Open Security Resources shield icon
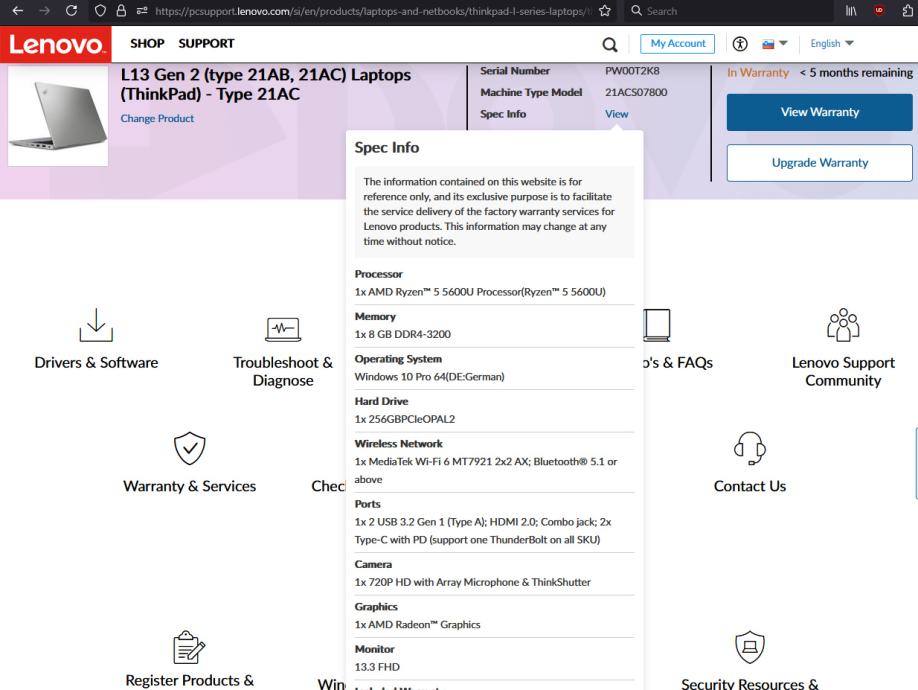918x690 pixels. (x=750, y=647)
